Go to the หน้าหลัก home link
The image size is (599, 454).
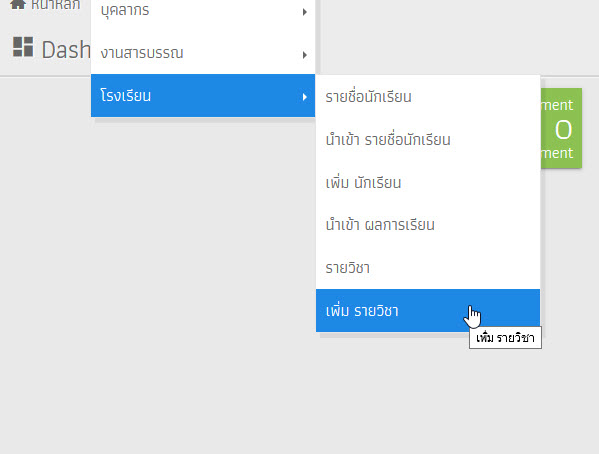tap(56, 5)
